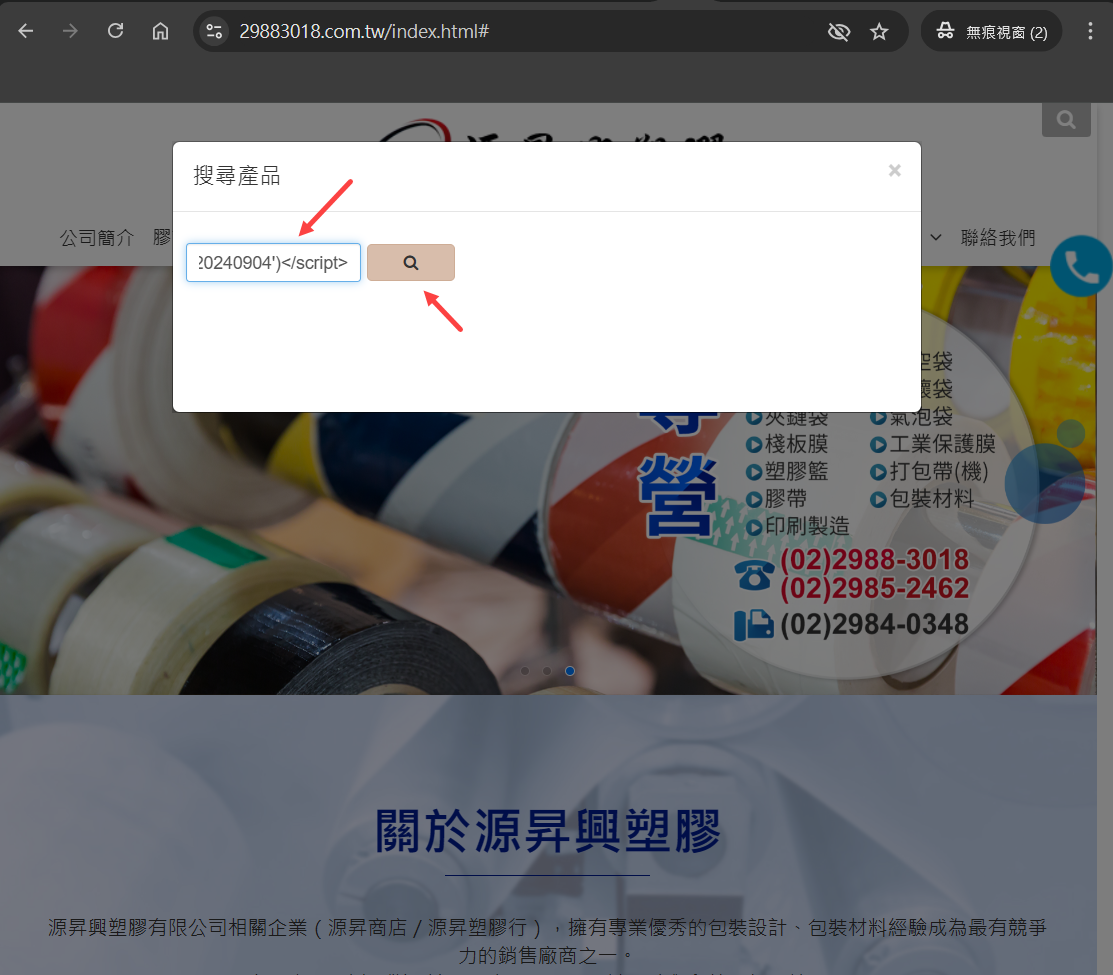Select the third active carousel dot
The width and height of the screenshot is (1113, 975).
click(570, 671)
